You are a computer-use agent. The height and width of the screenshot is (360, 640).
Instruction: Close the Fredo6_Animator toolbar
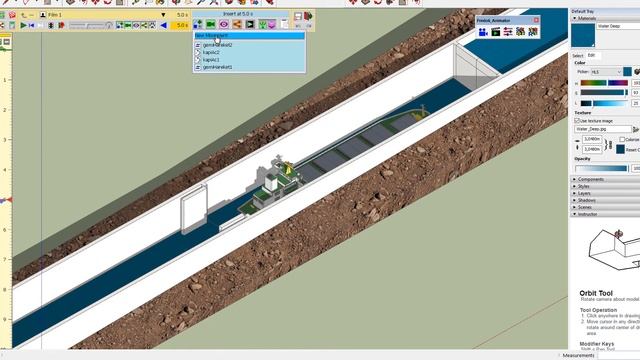[536, 20]
